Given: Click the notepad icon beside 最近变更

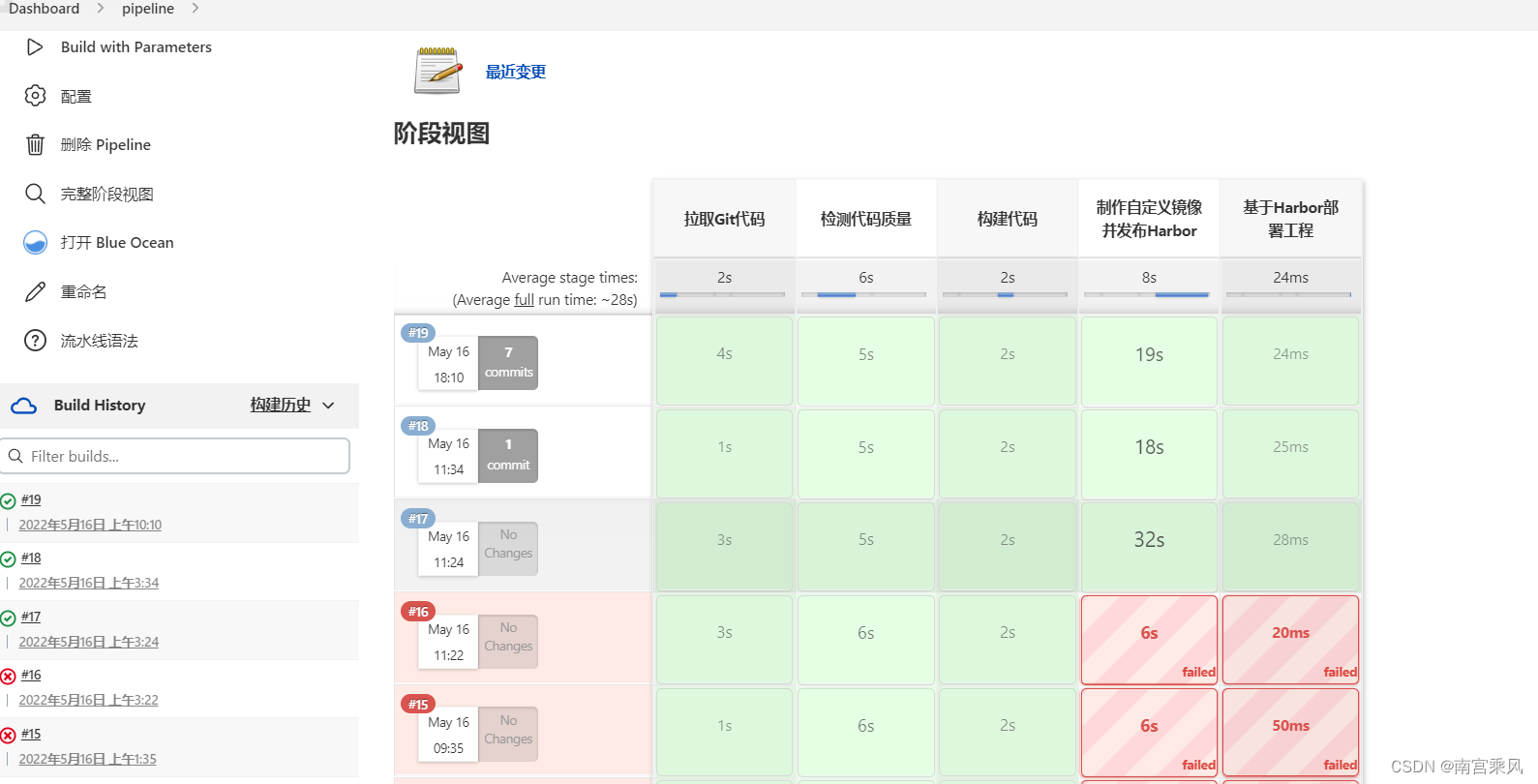Looking at the screenshot, I should (437, 71).
